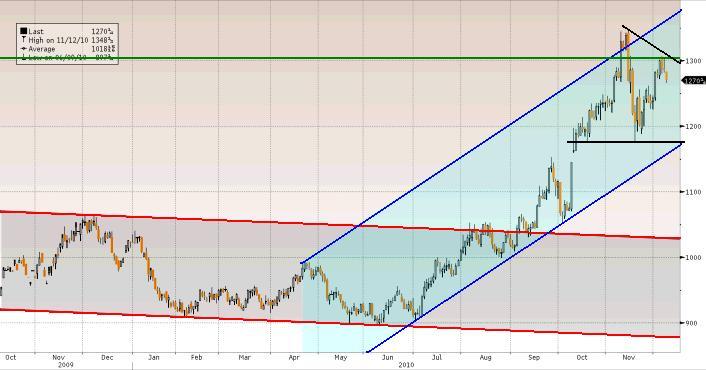Click the lower red channel line

pos(340,323)
